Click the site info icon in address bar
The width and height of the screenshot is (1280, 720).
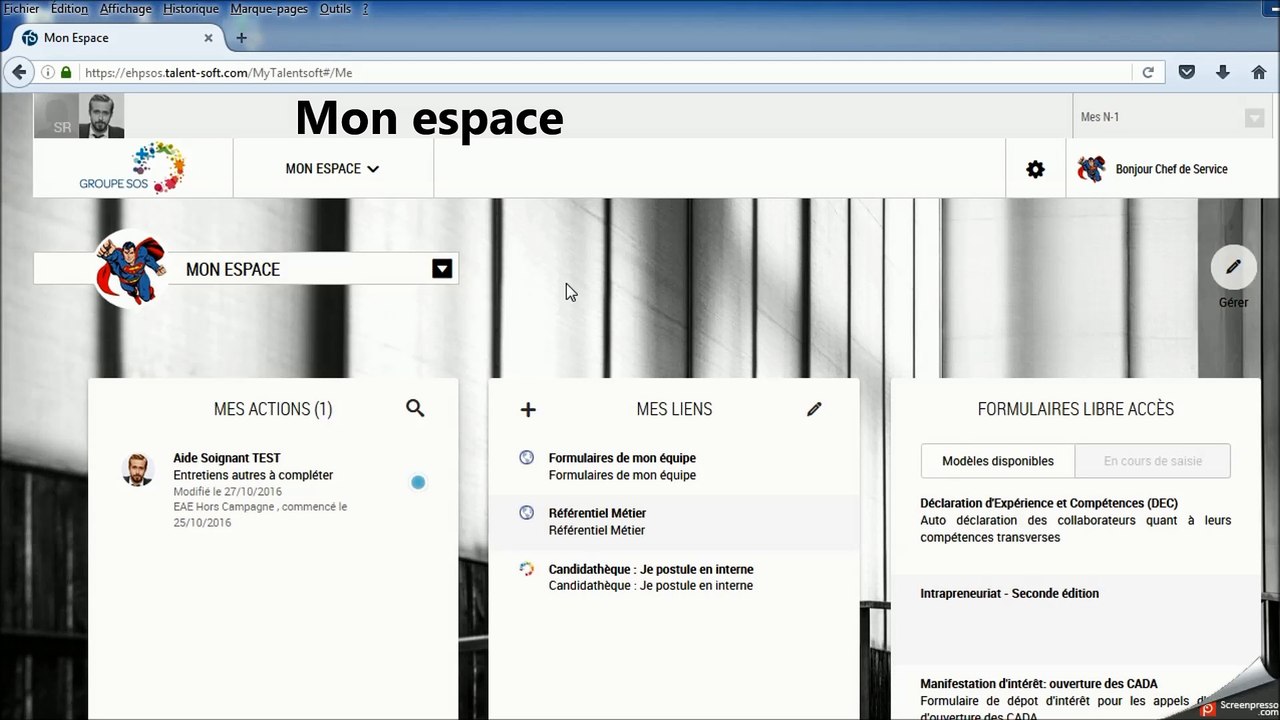click(x=47, y=72)
